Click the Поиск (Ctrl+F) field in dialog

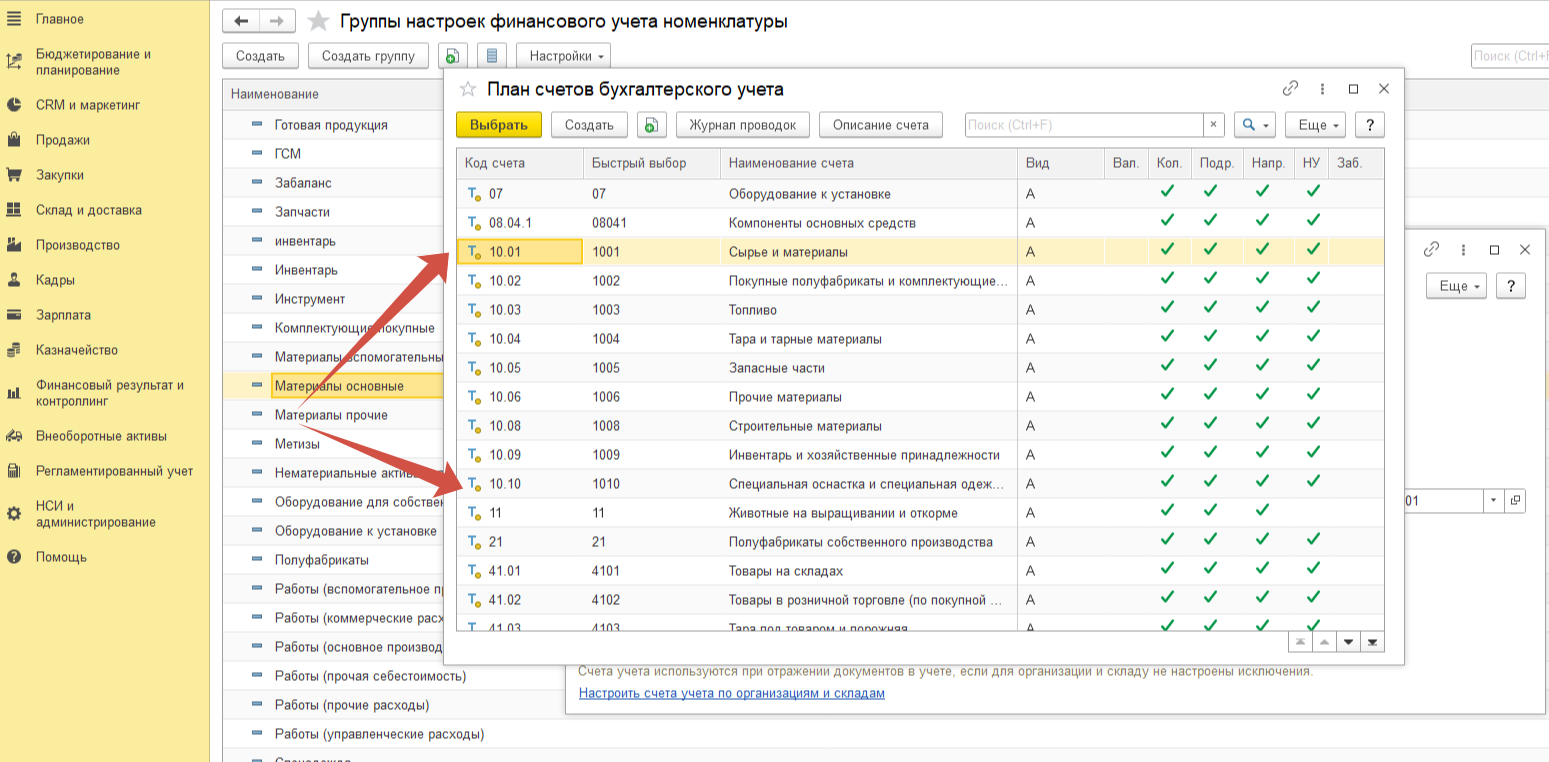pyautogui.click(x=1085, y=124)
